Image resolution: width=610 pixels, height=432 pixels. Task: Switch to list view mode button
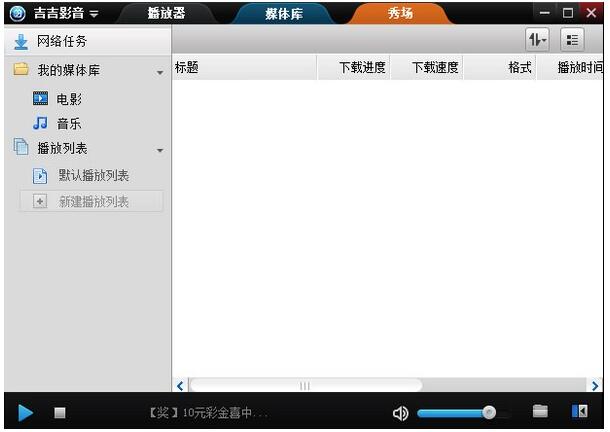pyautogui.click(x=572, y=40)
